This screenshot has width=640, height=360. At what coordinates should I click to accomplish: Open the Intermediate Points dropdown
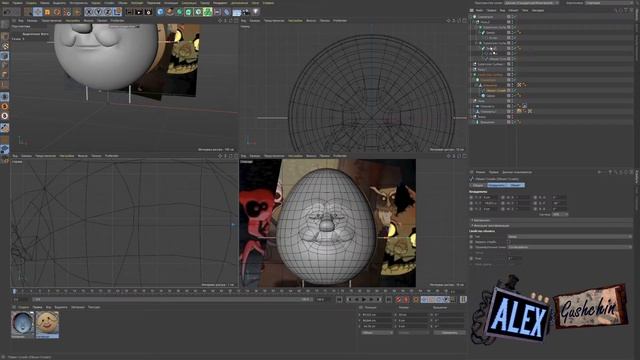pyautogui.click(x=569, y=247)
